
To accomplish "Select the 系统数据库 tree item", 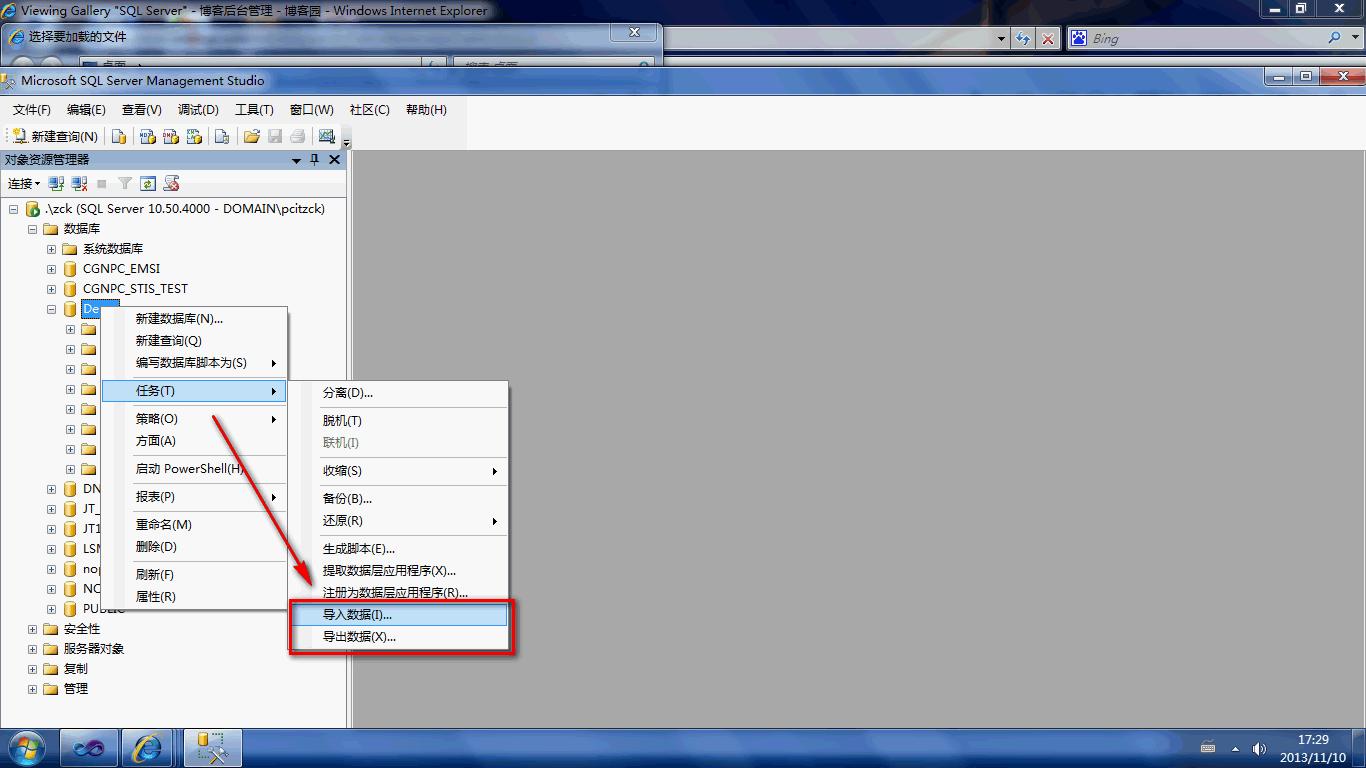I will [x=113, y=249].
